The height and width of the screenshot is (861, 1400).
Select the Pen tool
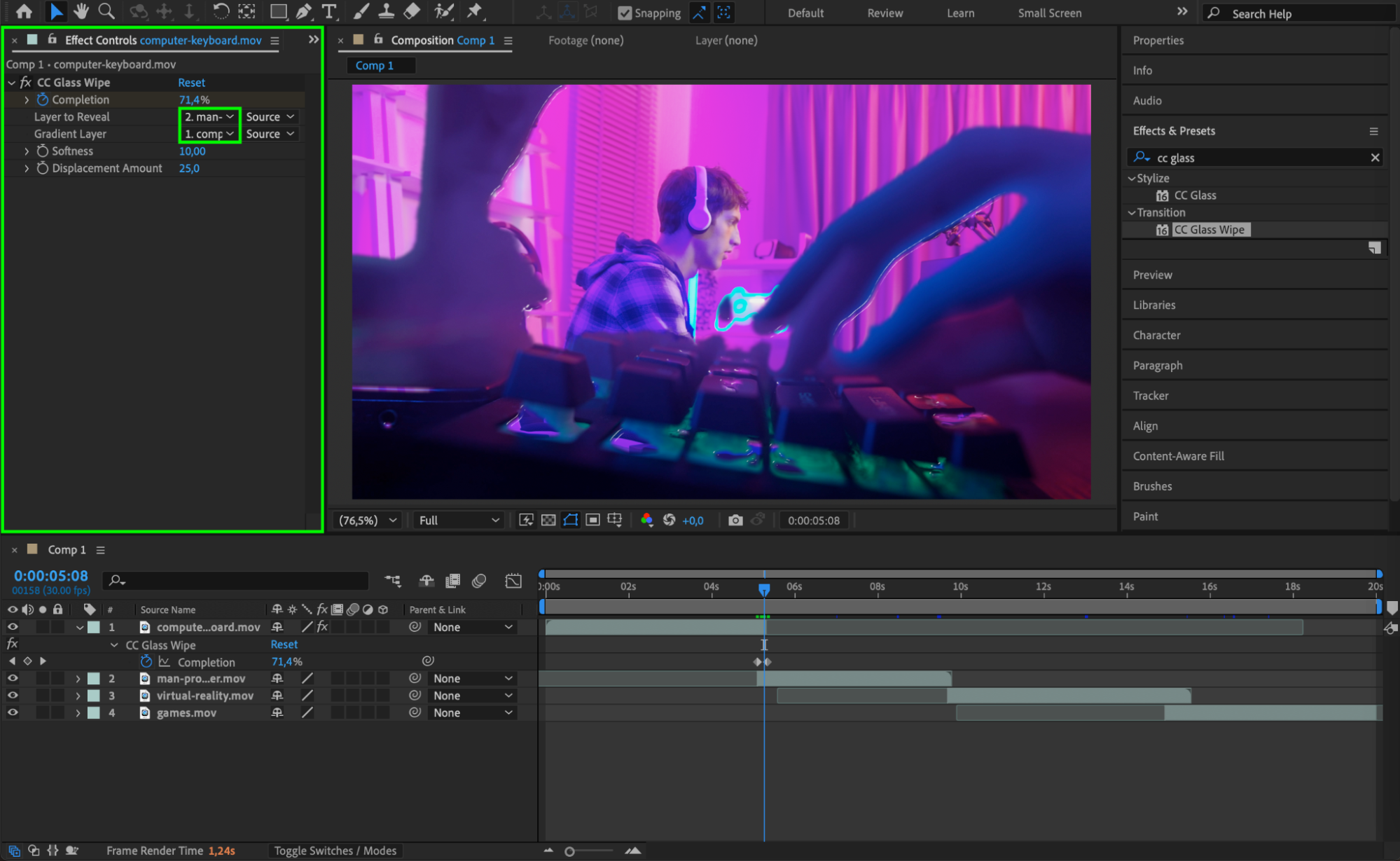pos(304,11)
